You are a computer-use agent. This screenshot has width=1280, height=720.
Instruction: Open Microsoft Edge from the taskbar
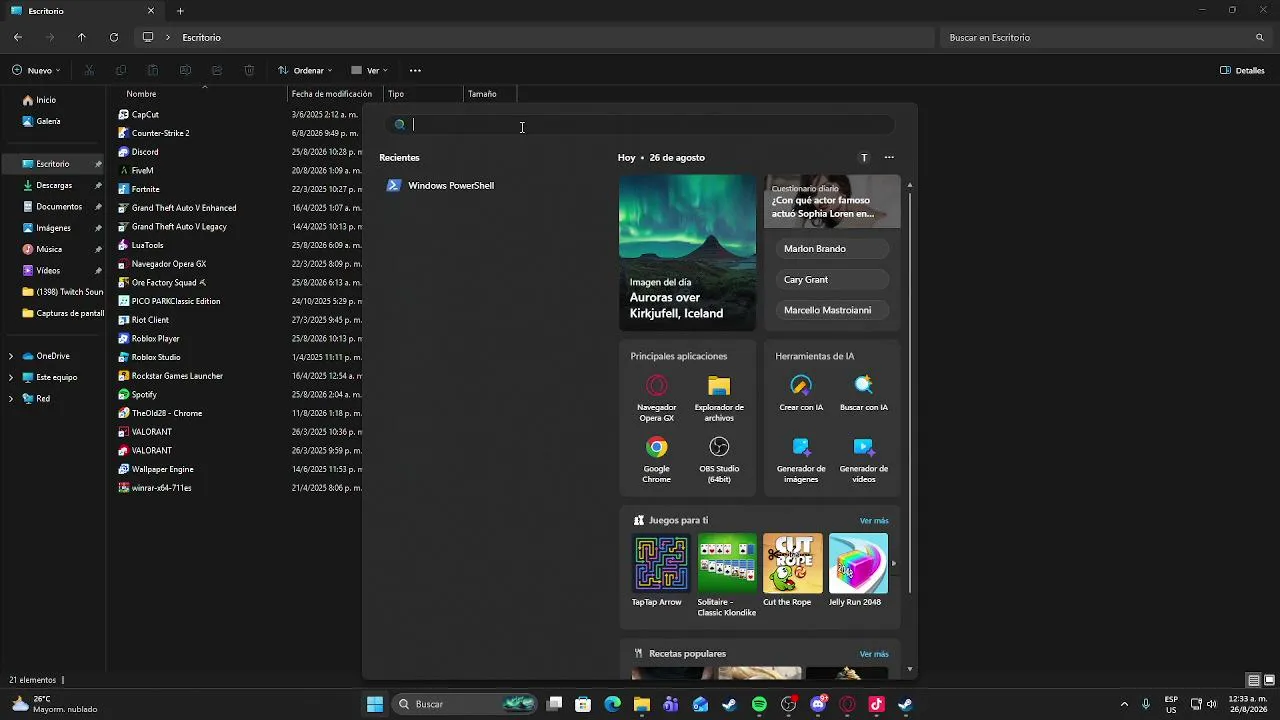tap(612, 704)
